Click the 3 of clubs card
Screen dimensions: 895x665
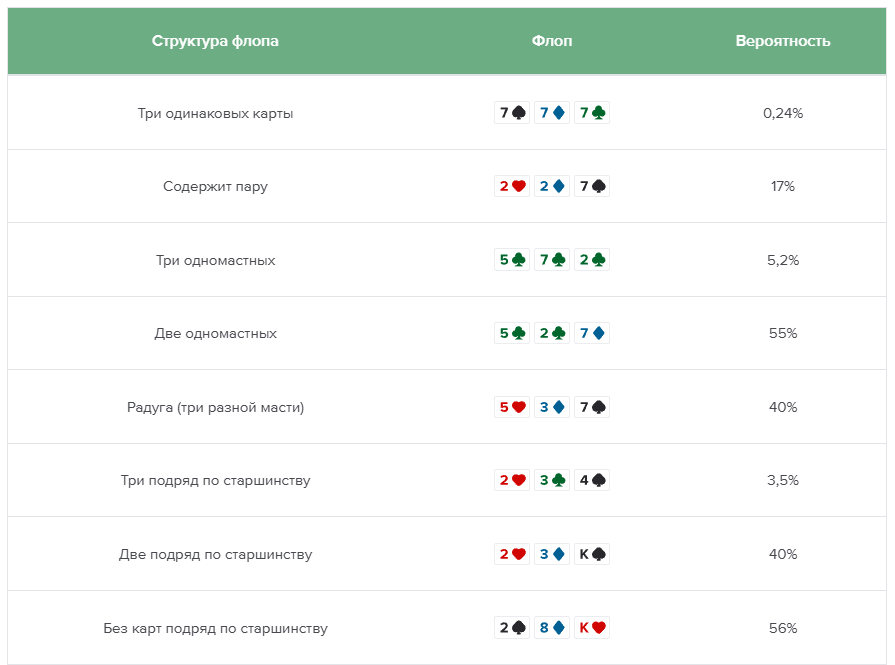click(552, 480)
